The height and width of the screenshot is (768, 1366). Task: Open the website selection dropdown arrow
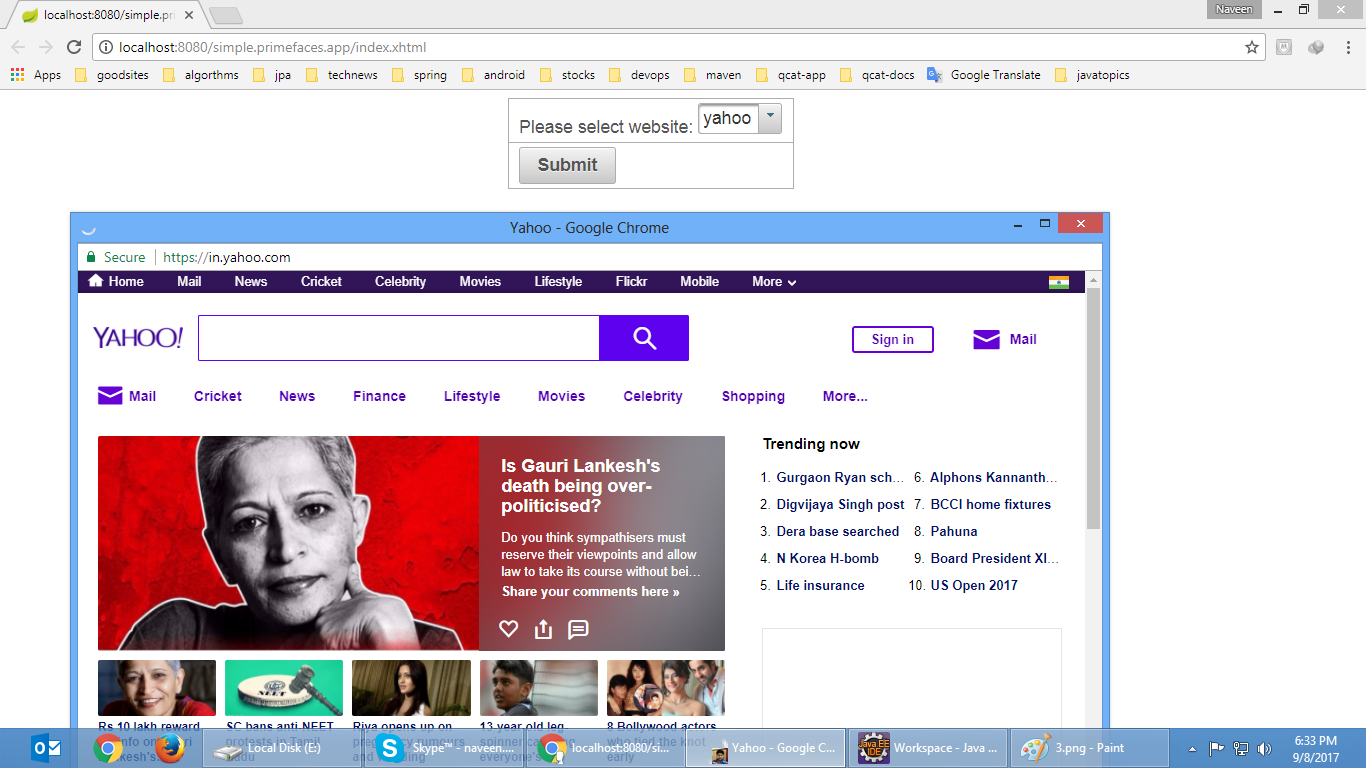click(769, 118)
